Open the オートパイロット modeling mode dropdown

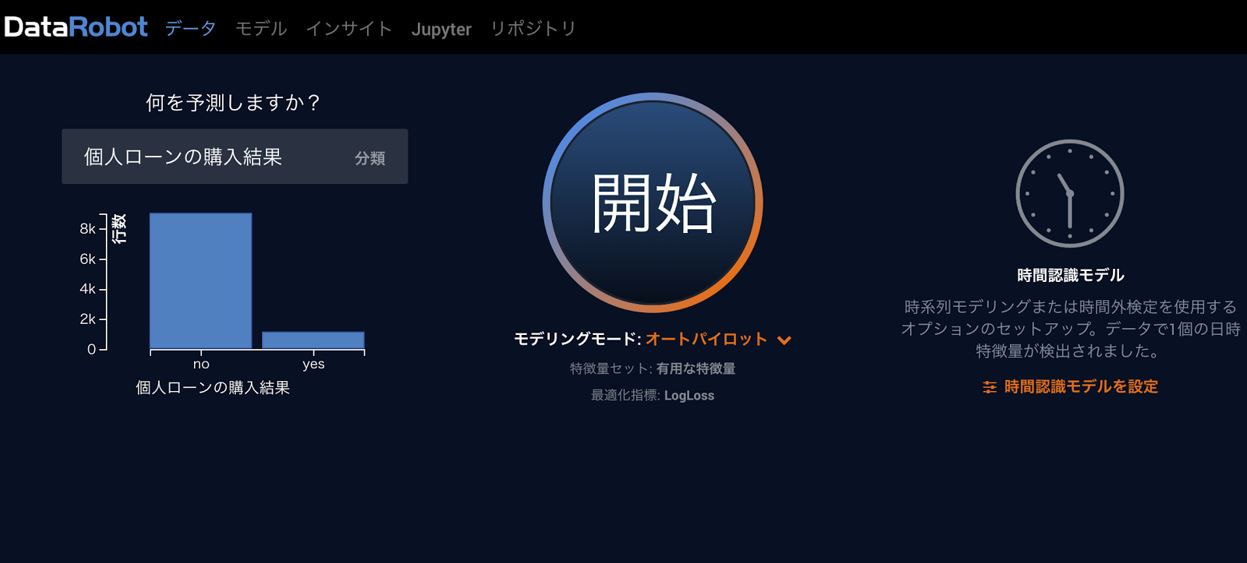click(x=718, y=339)
